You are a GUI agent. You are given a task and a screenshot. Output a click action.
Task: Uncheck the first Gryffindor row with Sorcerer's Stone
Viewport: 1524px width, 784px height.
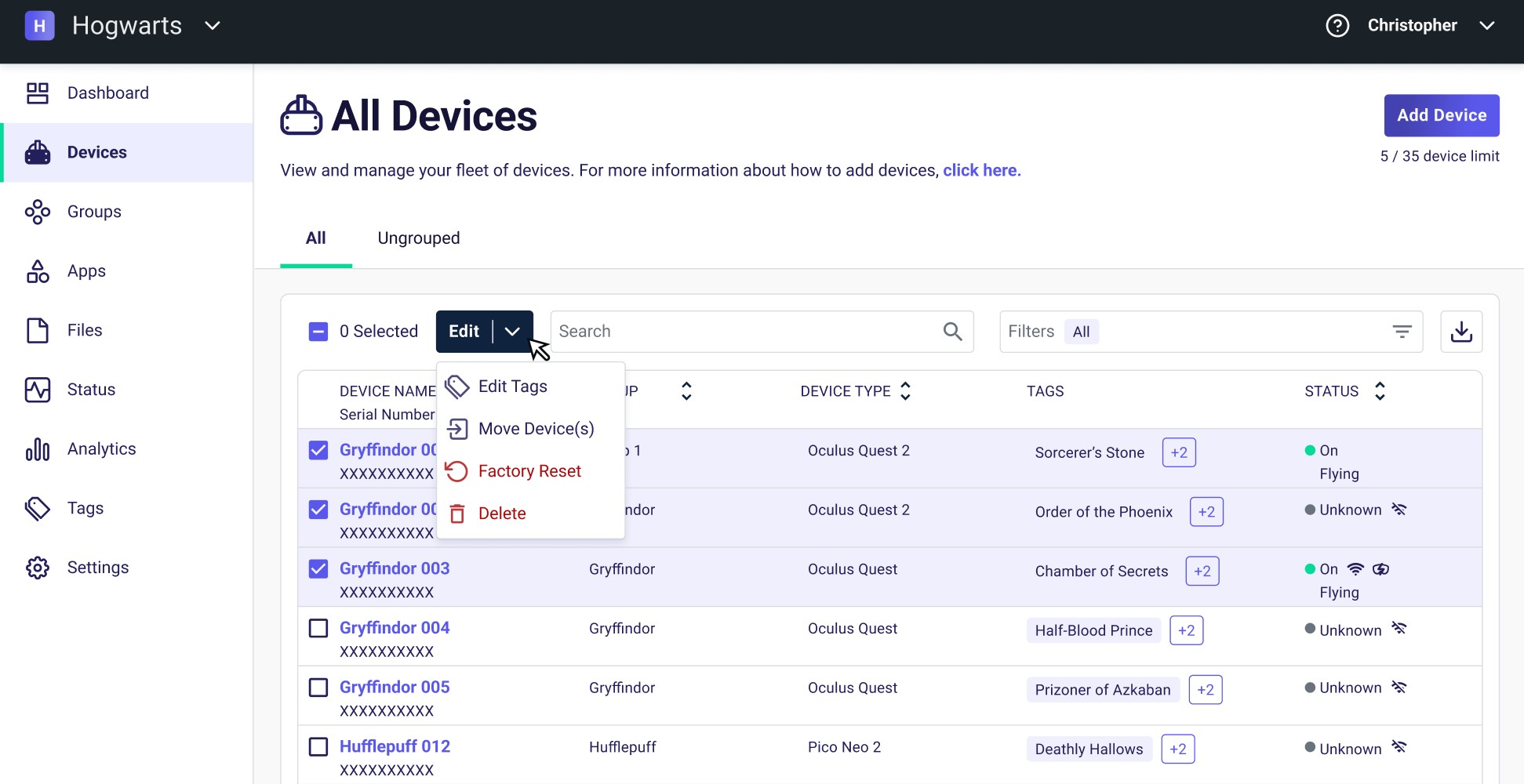click(318, 451)
